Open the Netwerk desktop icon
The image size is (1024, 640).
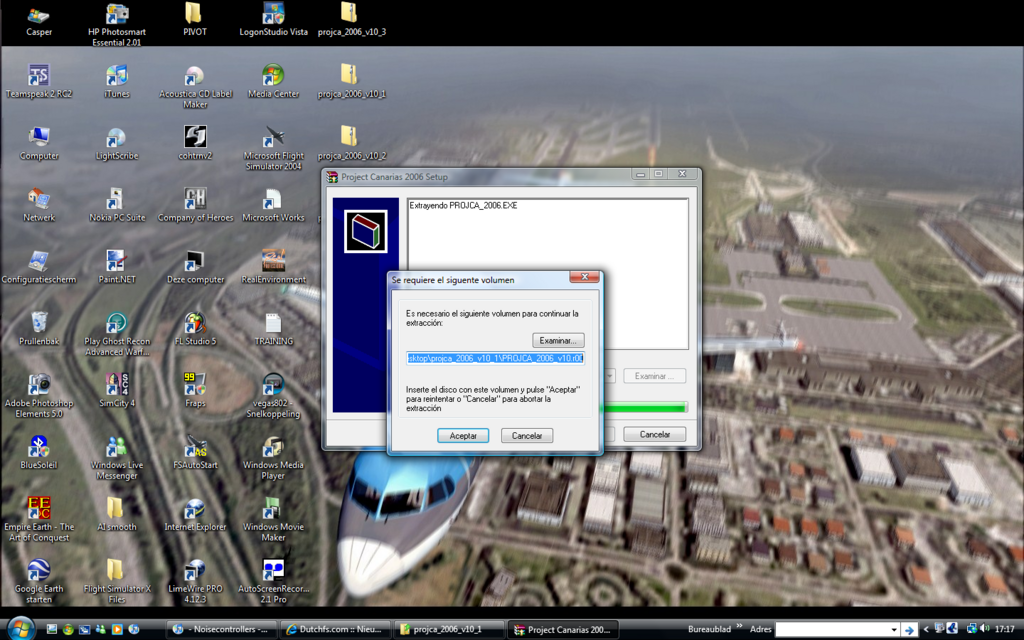pyautogui.click(x=39, y=205)
